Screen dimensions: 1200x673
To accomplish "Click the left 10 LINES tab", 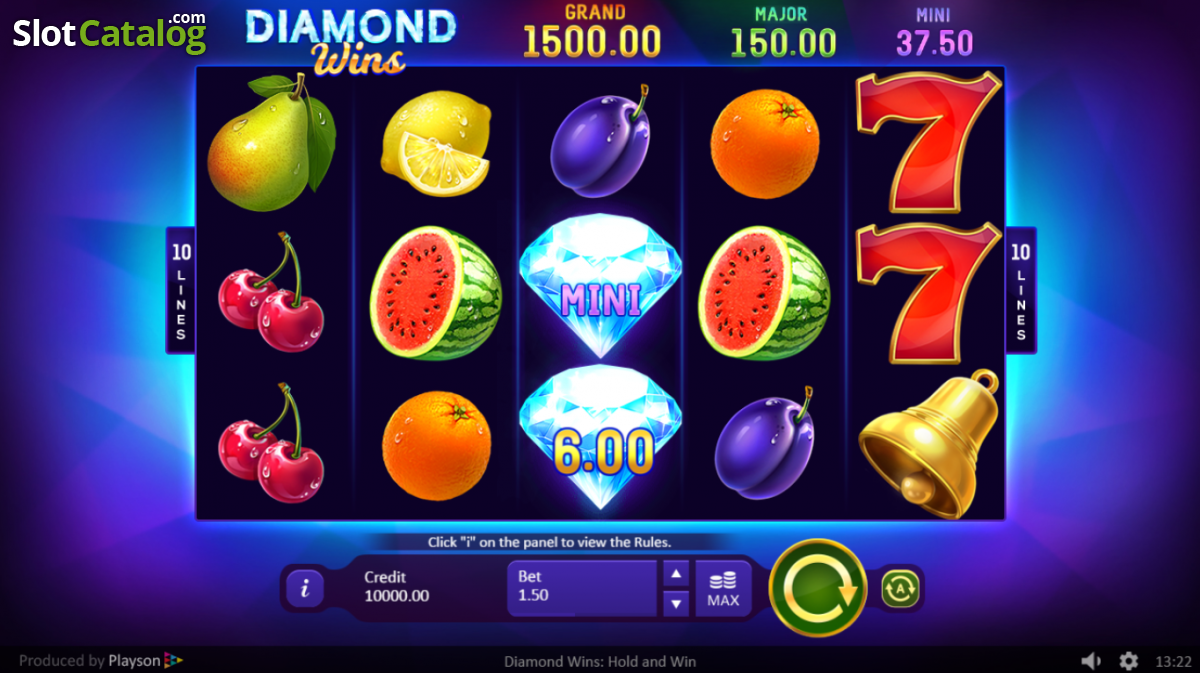I will [x=181, y=290].
